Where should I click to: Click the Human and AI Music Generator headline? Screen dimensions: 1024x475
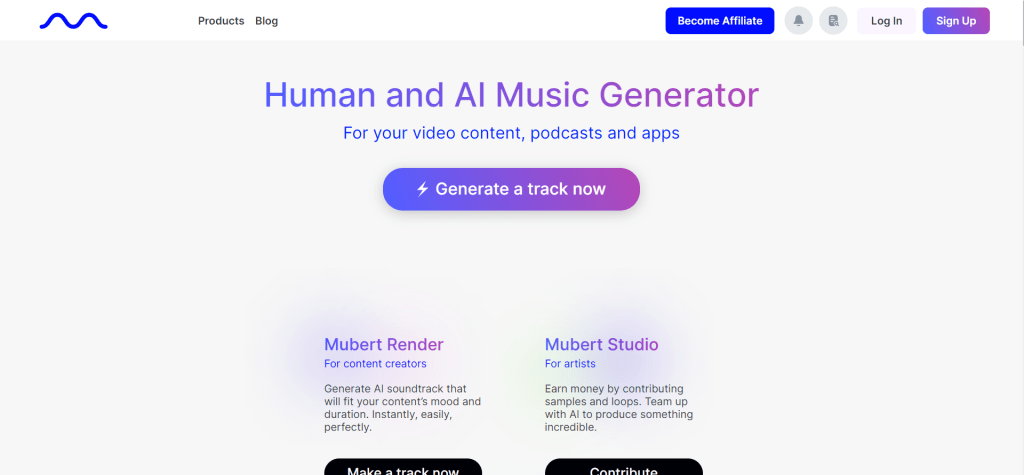click(511, 95)
